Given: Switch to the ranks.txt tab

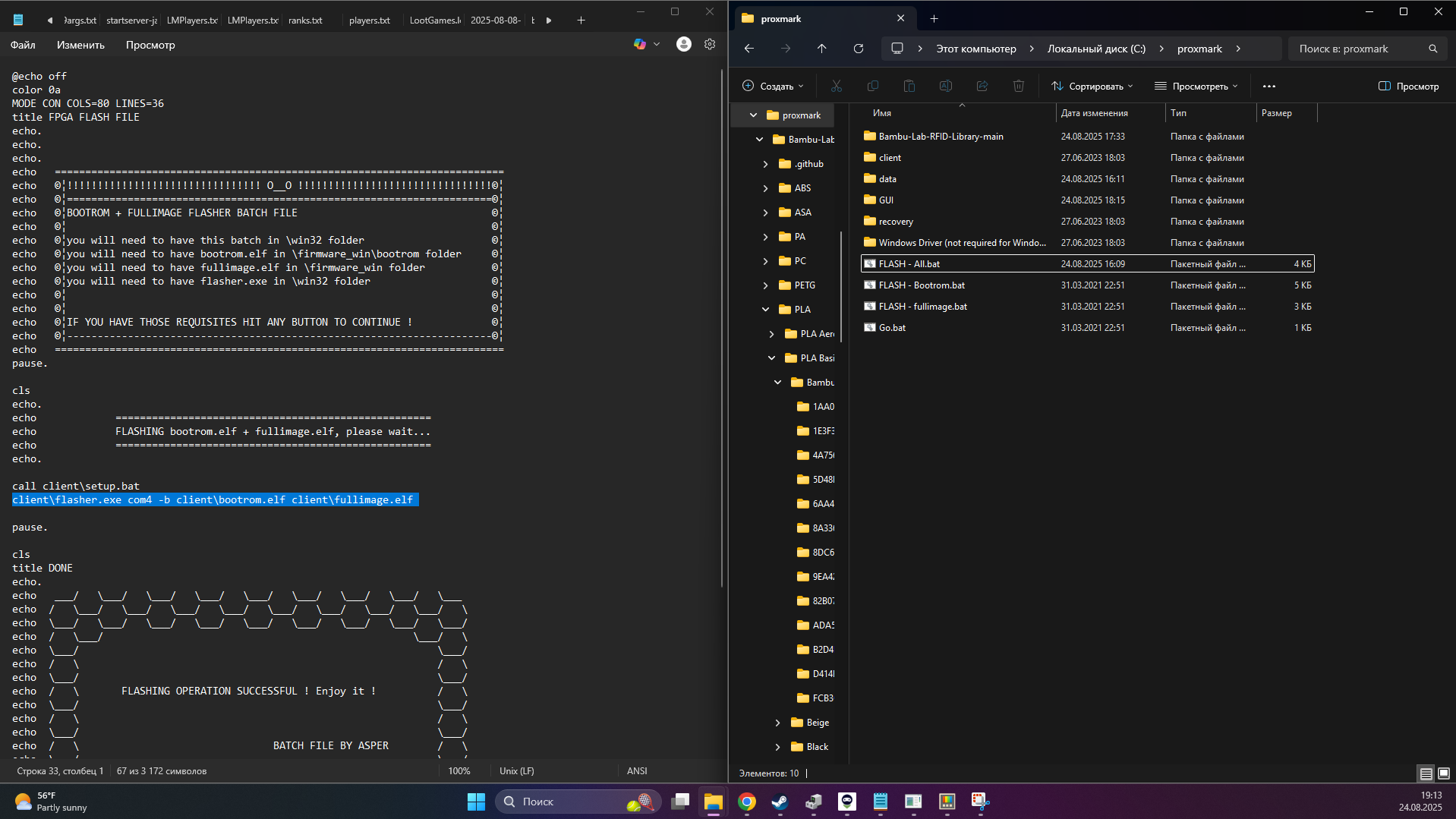Looking at the screenshot, I should coord(305,20).
